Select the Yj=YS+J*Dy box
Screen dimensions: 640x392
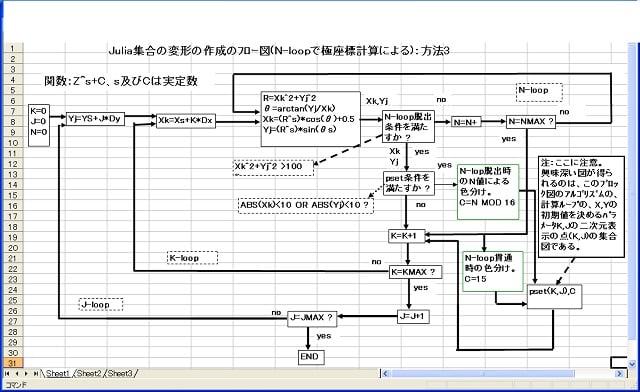coord(95,119)
